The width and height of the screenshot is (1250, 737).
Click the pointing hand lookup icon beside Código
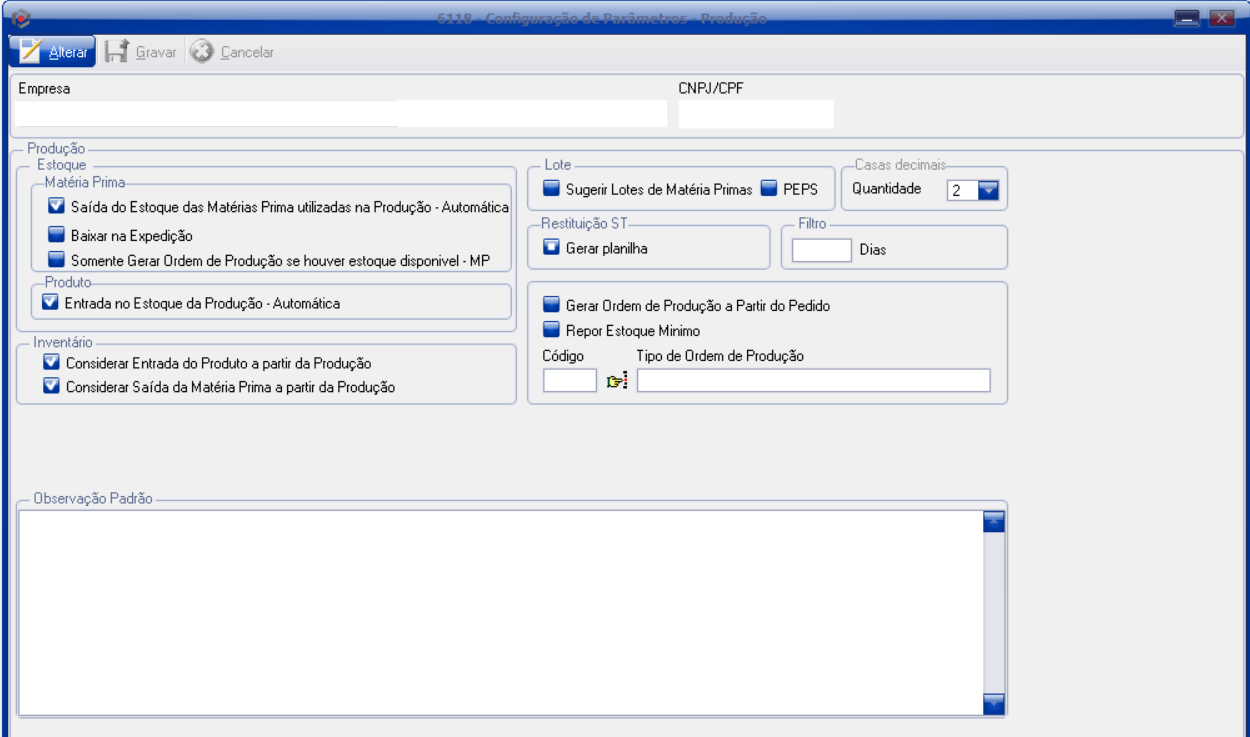pyautogui.click(x=617, y=381)
